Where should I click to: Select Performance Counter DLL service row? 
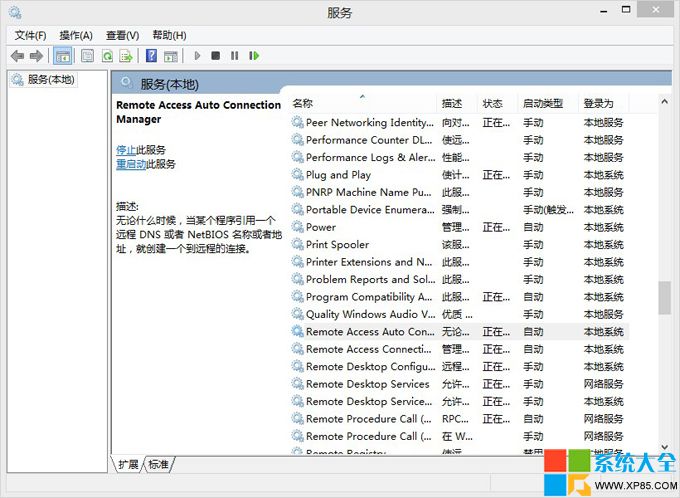(x=459, y=140)
